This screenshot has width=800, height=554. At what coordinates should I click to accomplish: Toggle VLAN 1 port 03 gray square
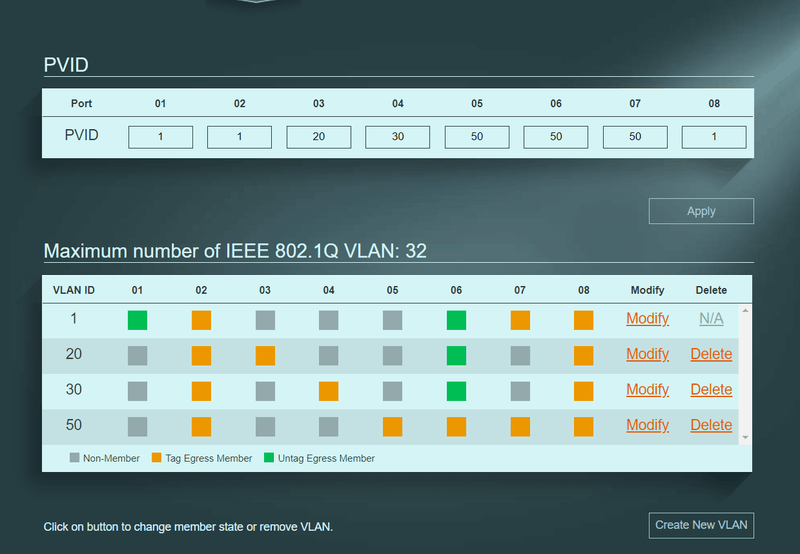265,320
